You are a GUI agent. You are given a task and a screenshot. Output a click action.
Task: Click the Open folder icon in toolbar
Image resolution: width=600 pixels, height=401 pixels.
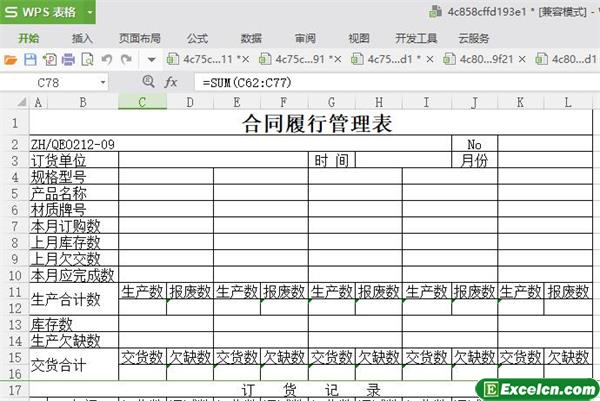(x=11, y=60)
